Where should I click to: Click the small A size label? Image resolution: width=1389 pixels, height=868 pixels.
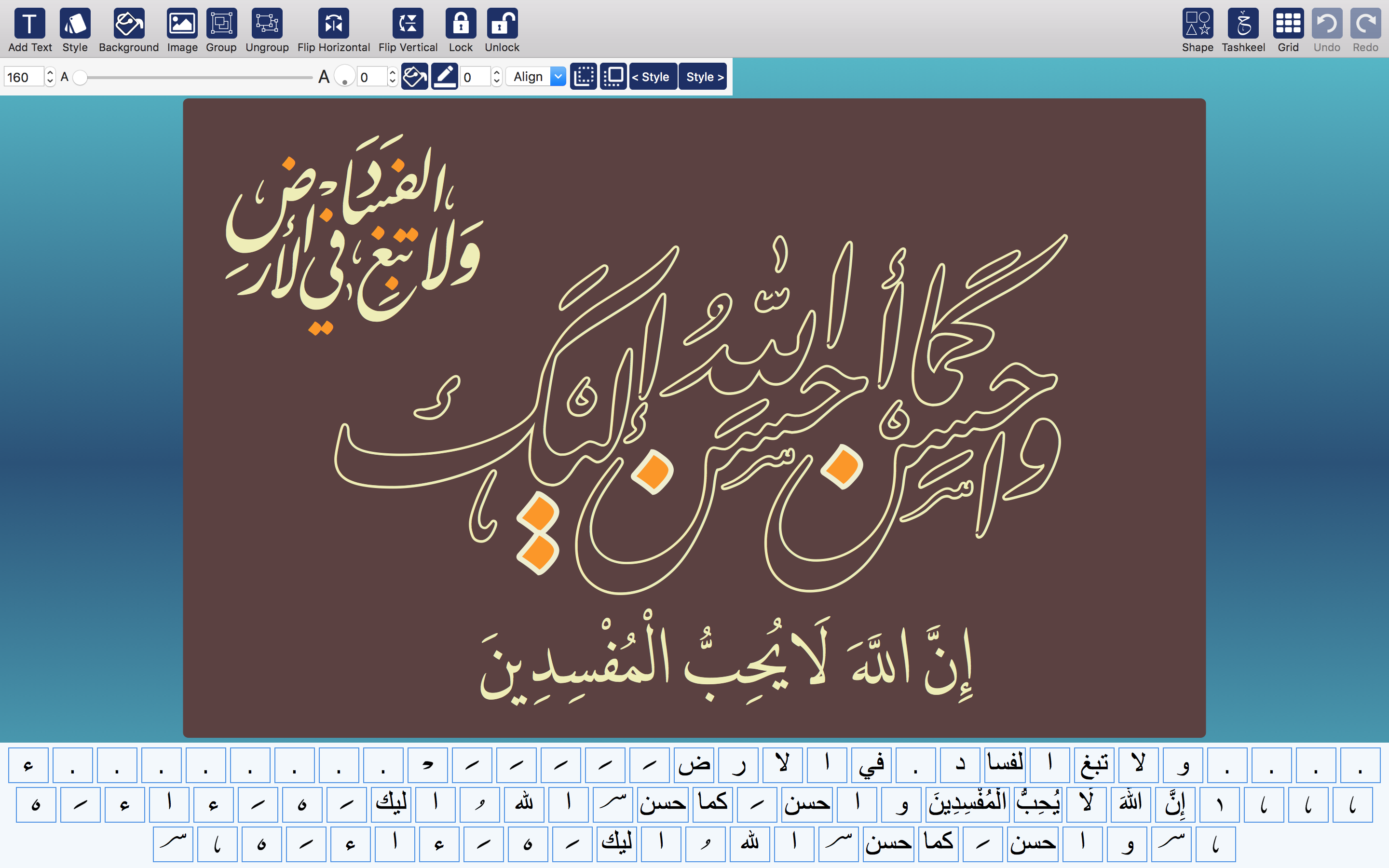64,77
